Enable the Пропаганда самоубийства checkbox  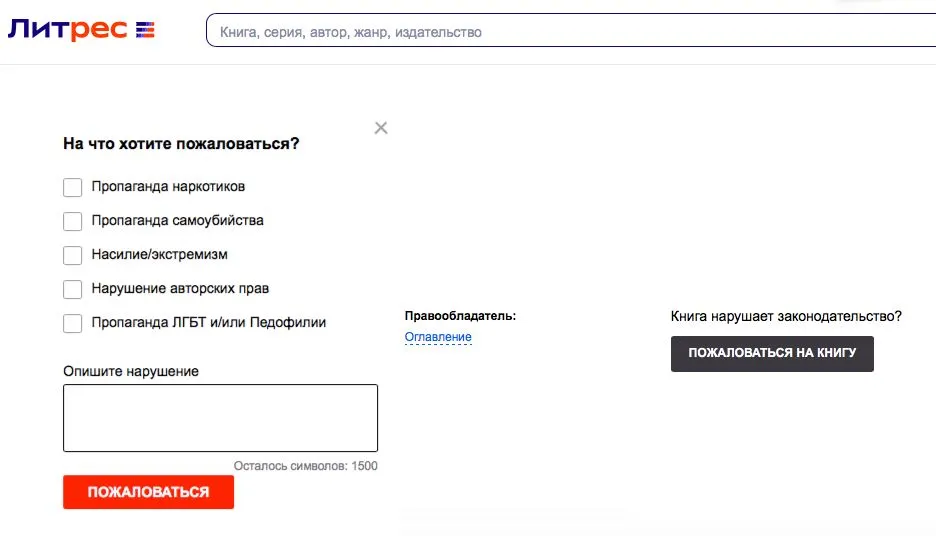click(x=72, y=221)
